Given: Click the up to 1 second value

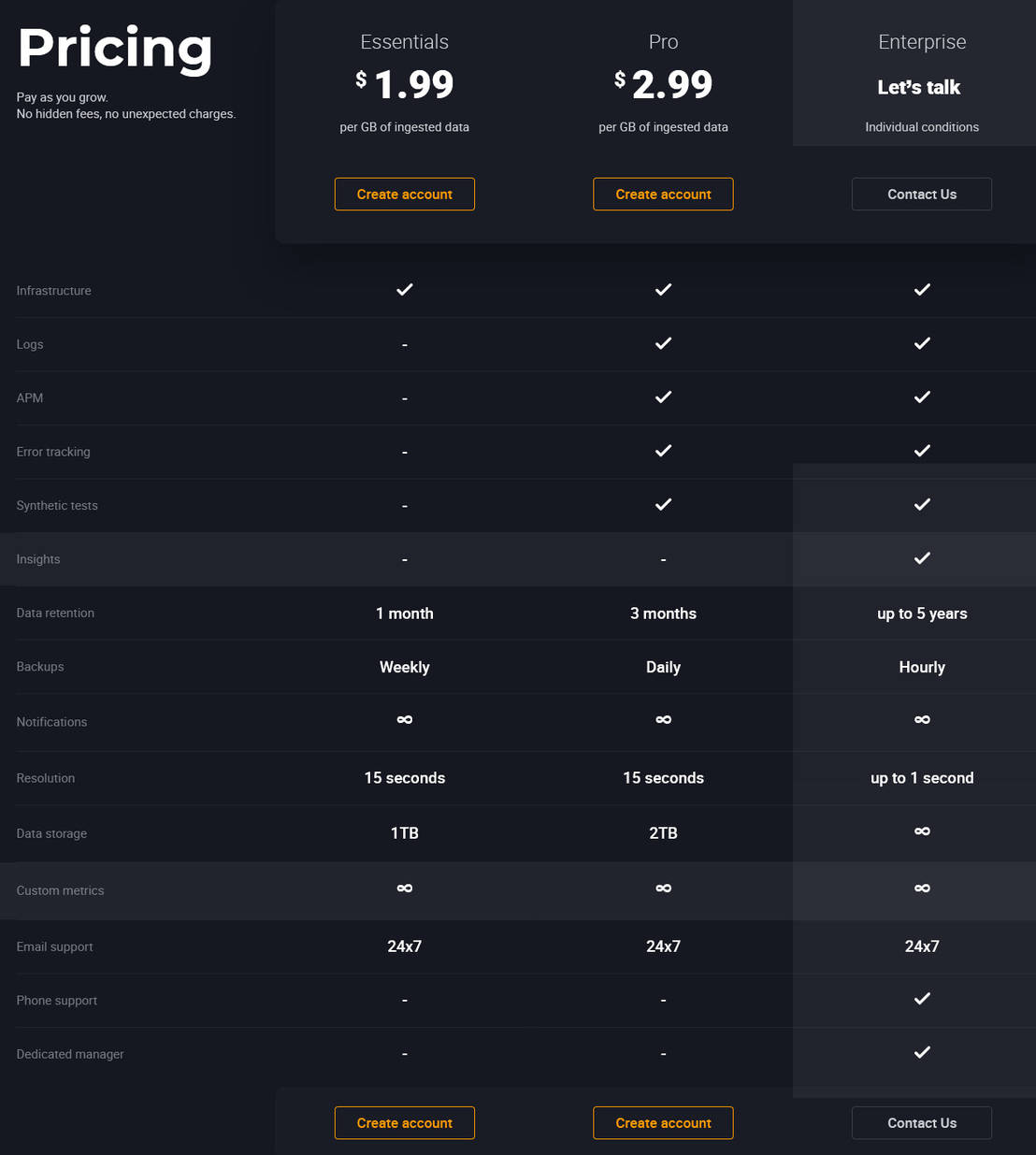Looking at the screenshot, I should (x=922, y=778).
